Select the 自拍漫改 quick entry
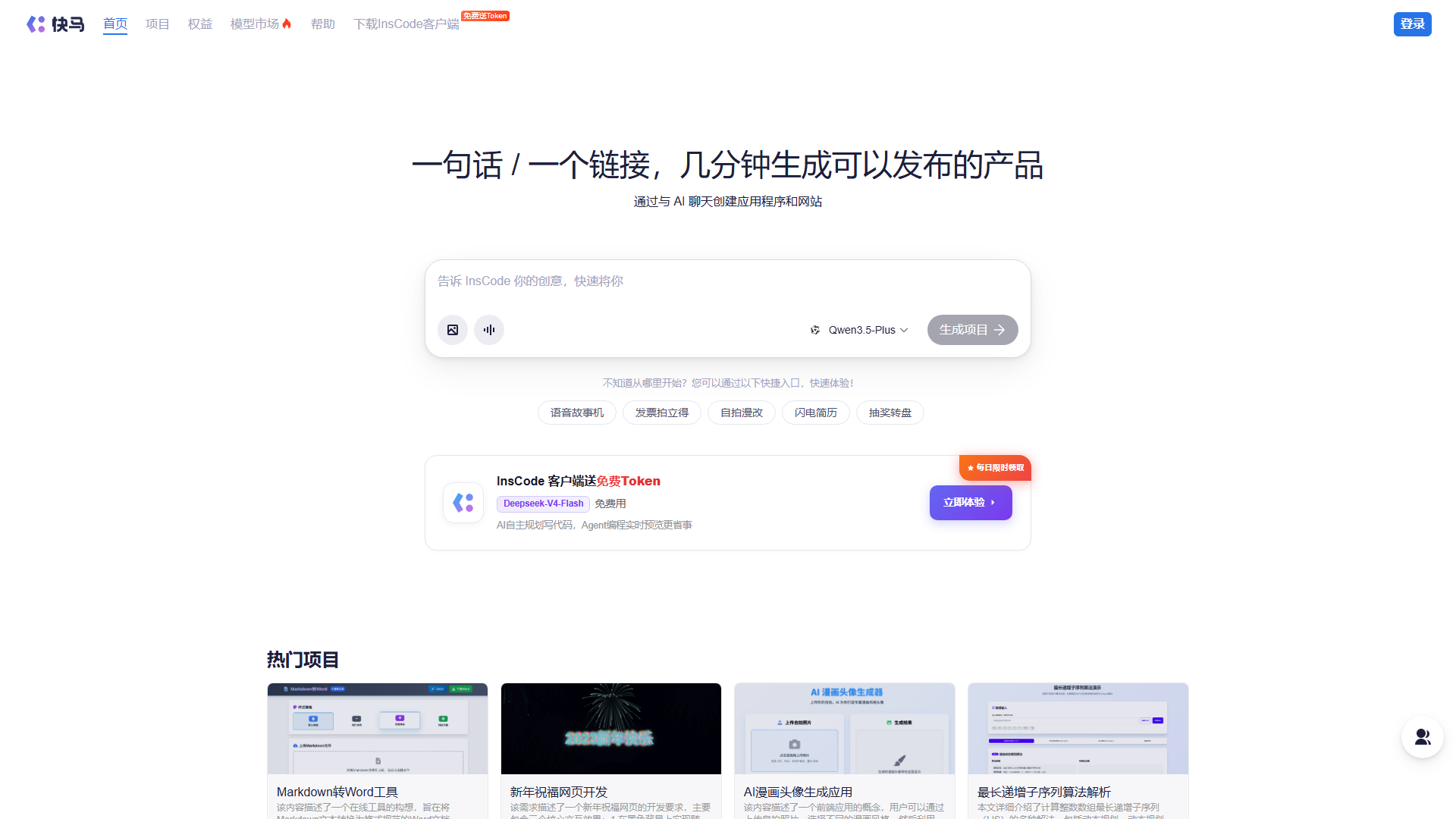The width and height of the screenshot is (1456, 819). pyautogui.click(x=742, y=413)
